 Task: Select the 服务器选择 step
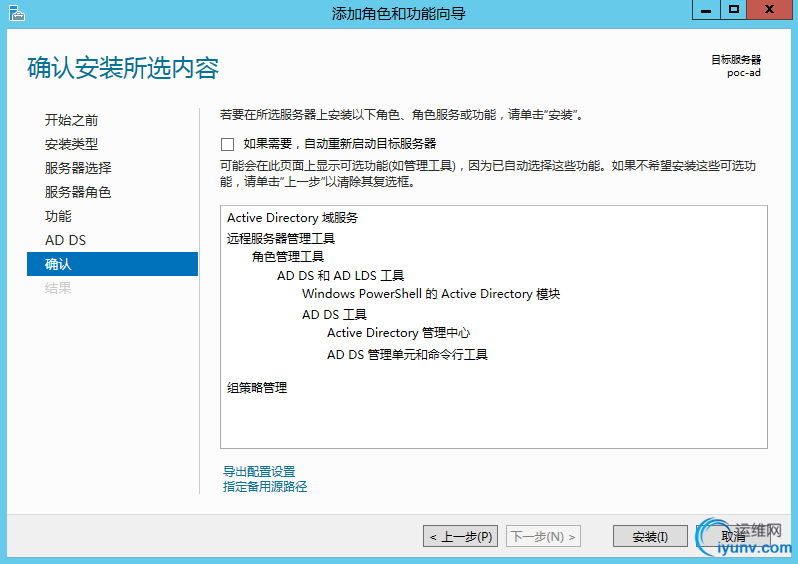78,168
